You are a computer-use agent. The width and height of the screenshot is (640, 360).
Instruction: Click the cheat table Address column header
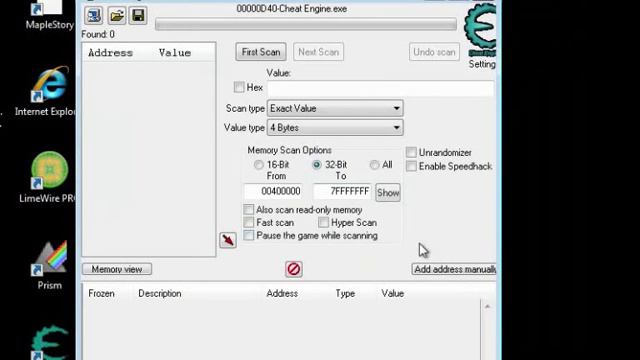coord(282,293)
